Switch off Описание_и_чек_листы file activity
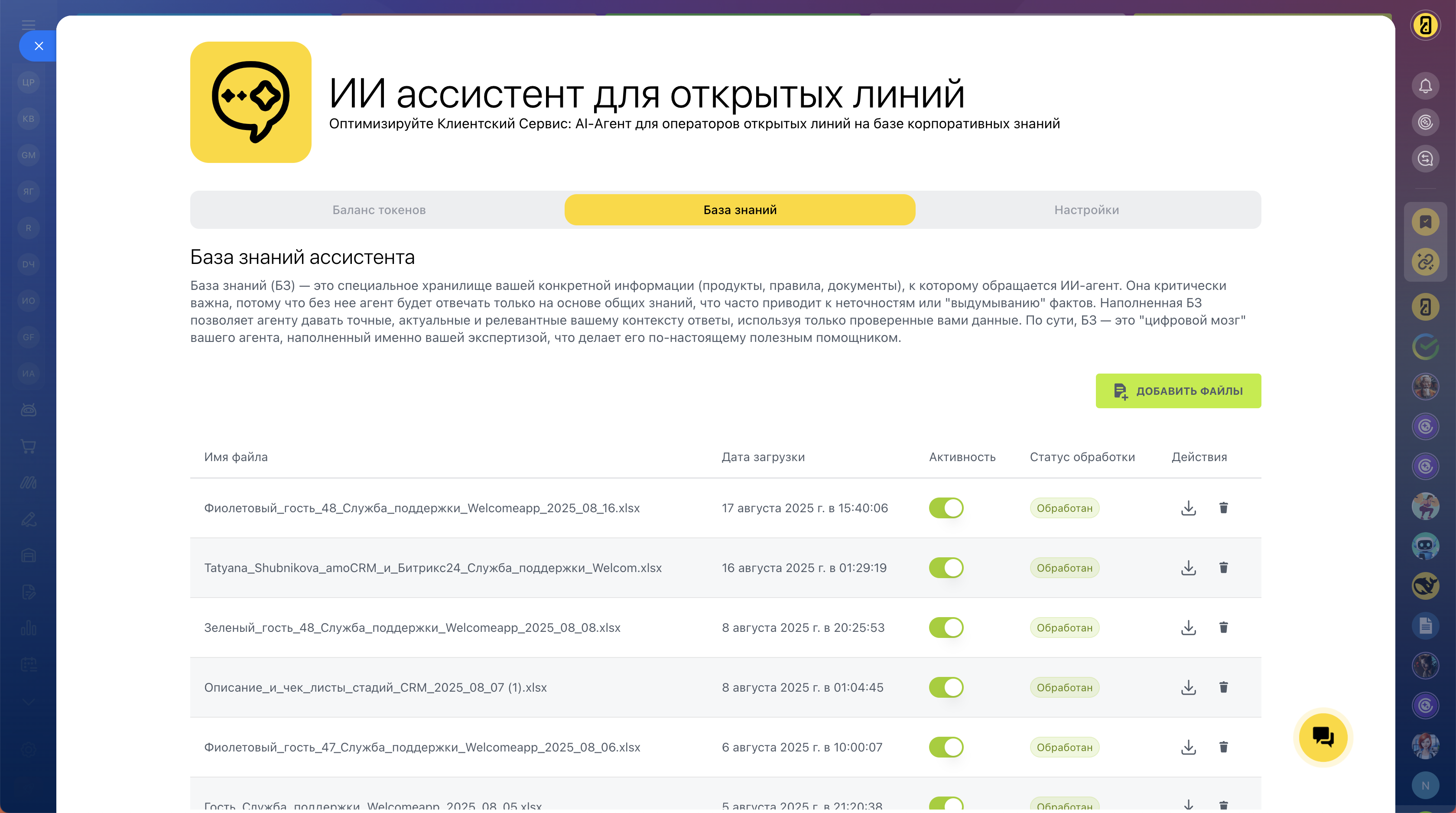The width and height of the screenshot is (1456, 813). [x=946, y=687]
